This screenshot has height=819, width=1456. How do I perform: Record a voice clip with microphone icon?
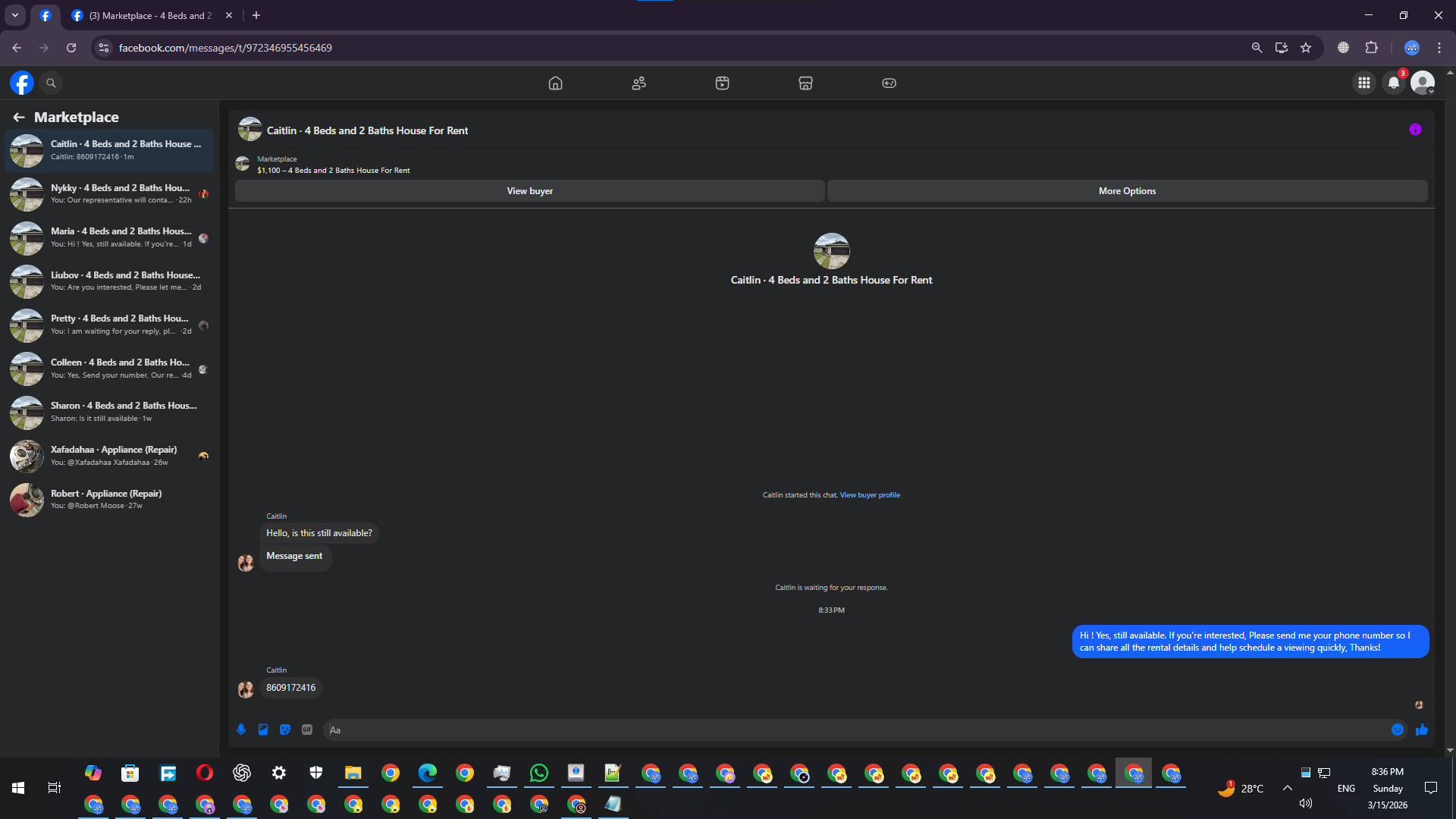point(241,730)
